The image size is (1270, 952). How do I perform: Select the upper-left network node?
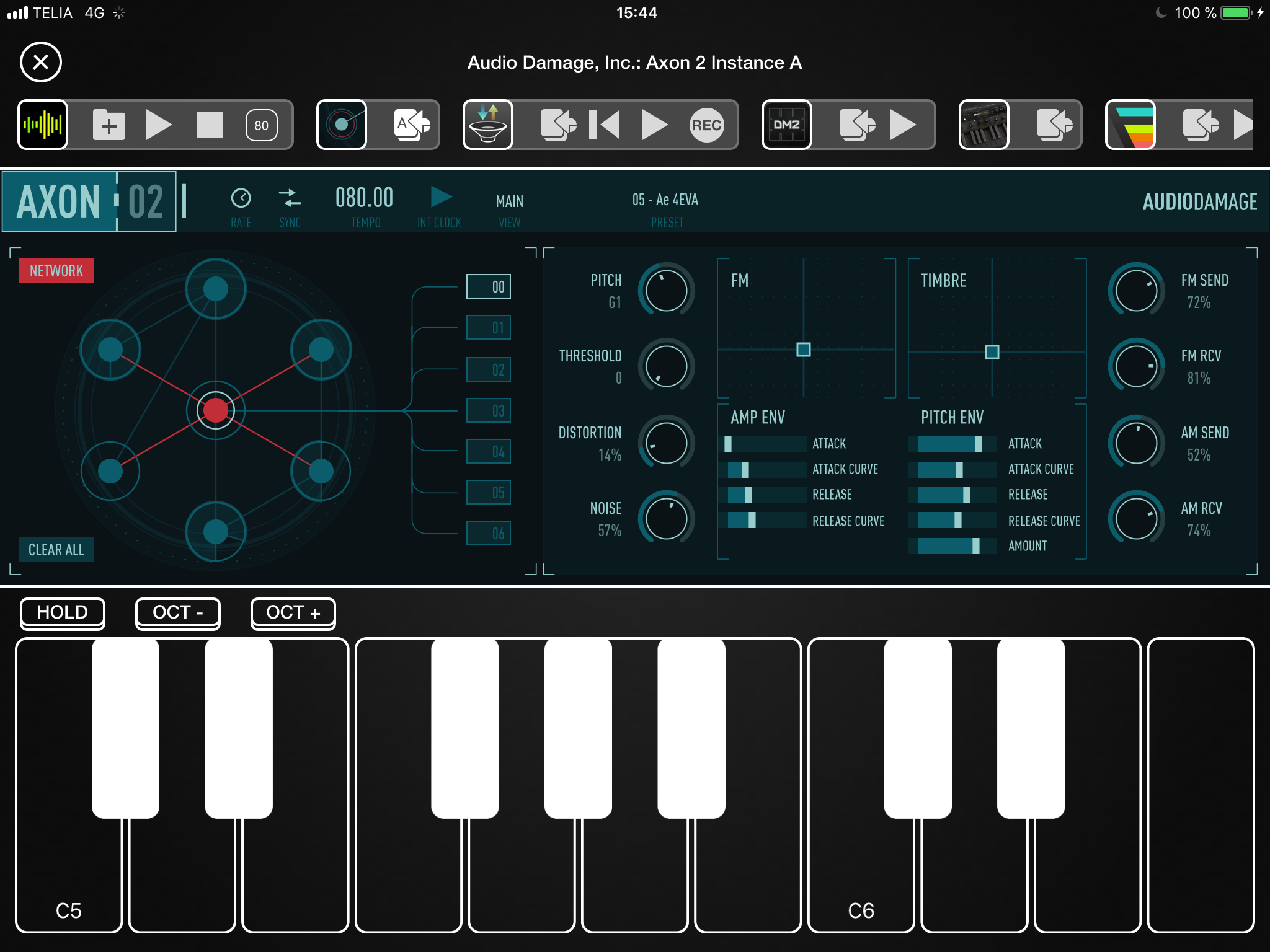(x=110, y=350)
